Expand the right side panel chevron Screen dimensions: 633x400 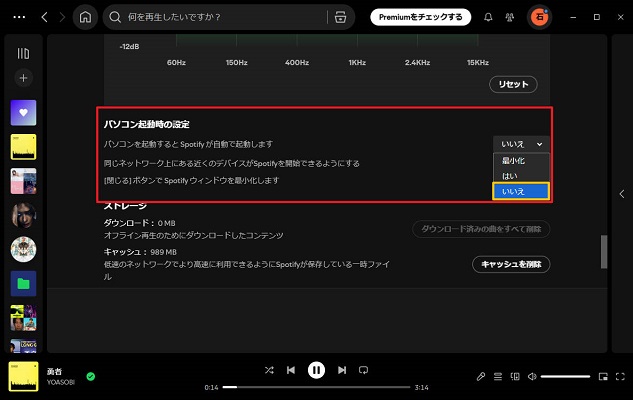click(x=622, y=194)
